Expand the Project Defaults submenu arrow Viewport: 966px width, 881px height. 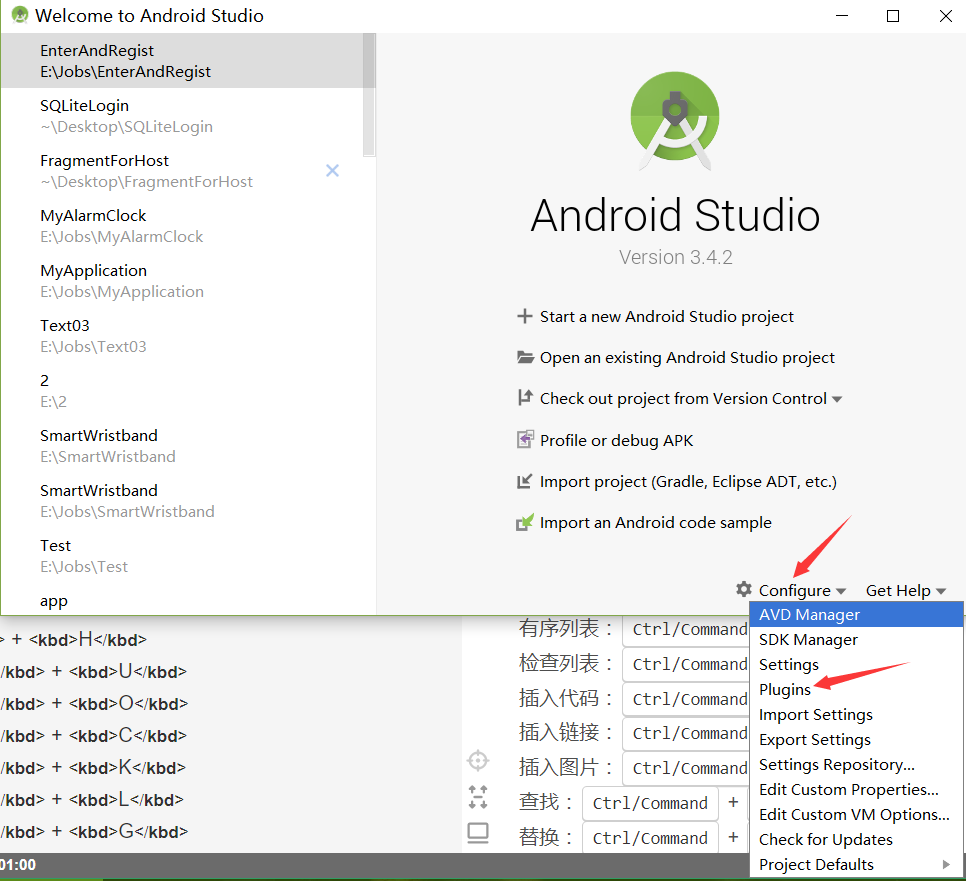(x=946, y=864)
